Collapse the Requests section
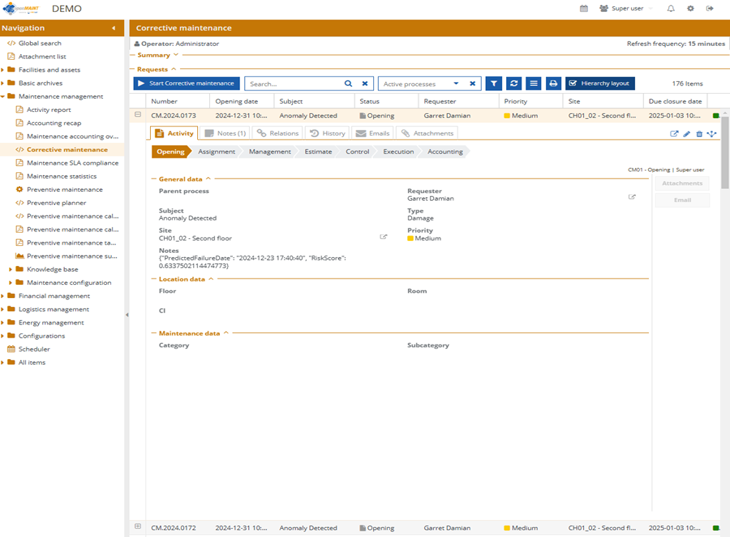This screenshot has width=730, height=537. coord(174,69)
